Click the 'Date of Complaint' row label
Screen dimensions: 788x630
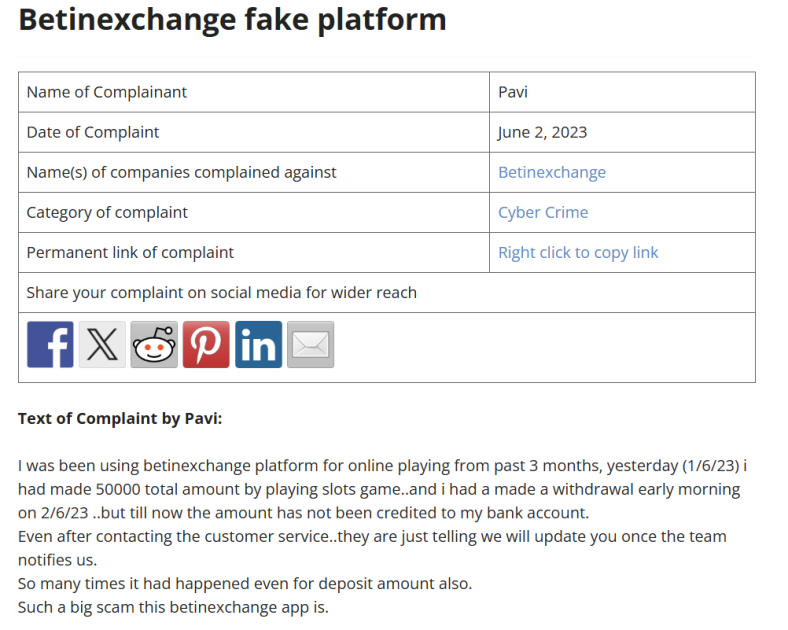tap(93, 132)
